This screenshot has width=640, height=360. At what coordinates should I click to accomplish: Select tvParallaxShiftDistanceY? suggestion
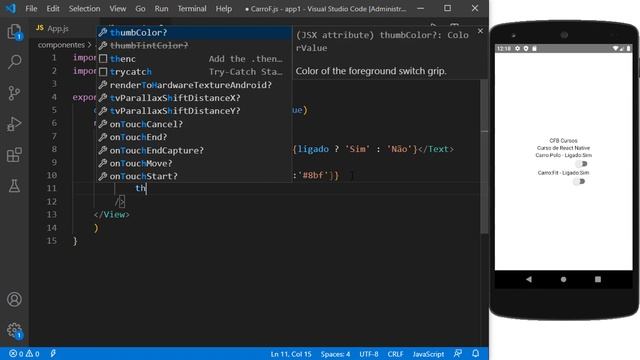tap(194, 111)
